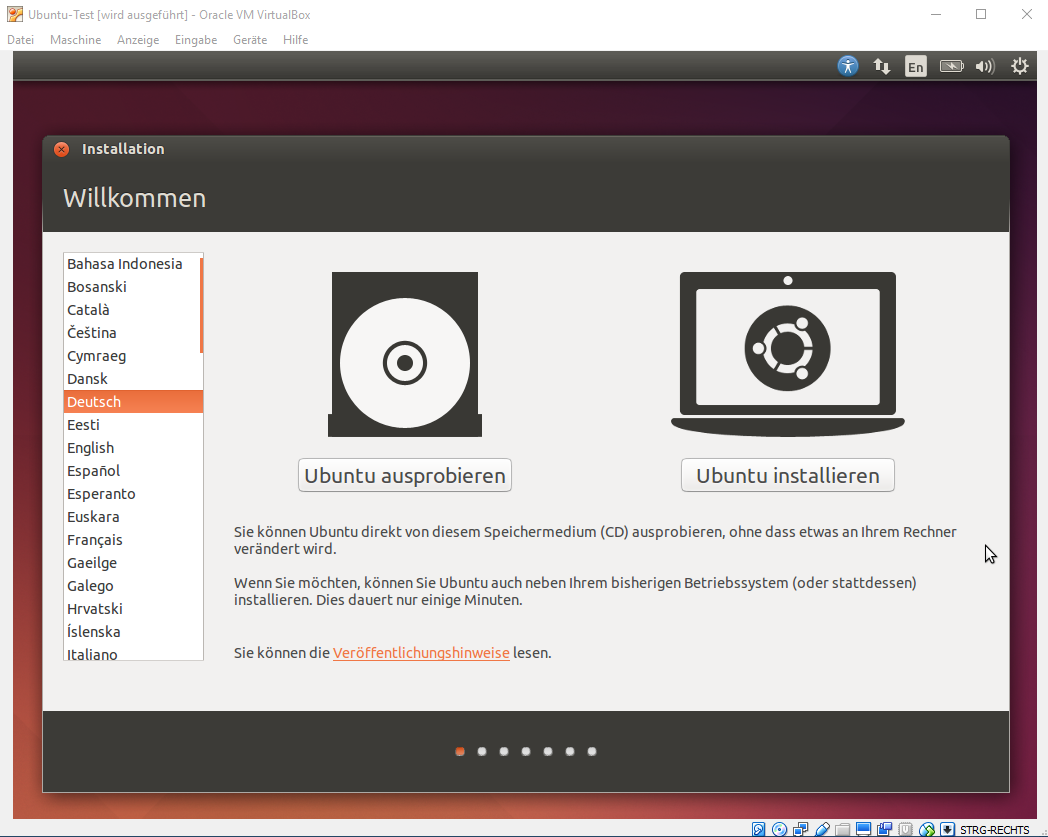Select English in the language list

(91, 448)
